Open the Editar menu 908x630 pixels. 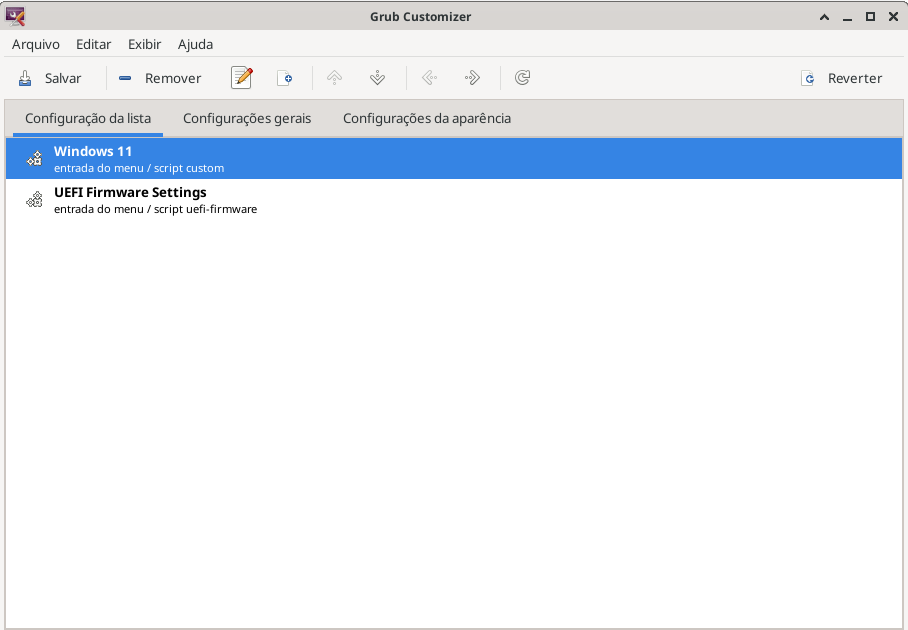93,45
